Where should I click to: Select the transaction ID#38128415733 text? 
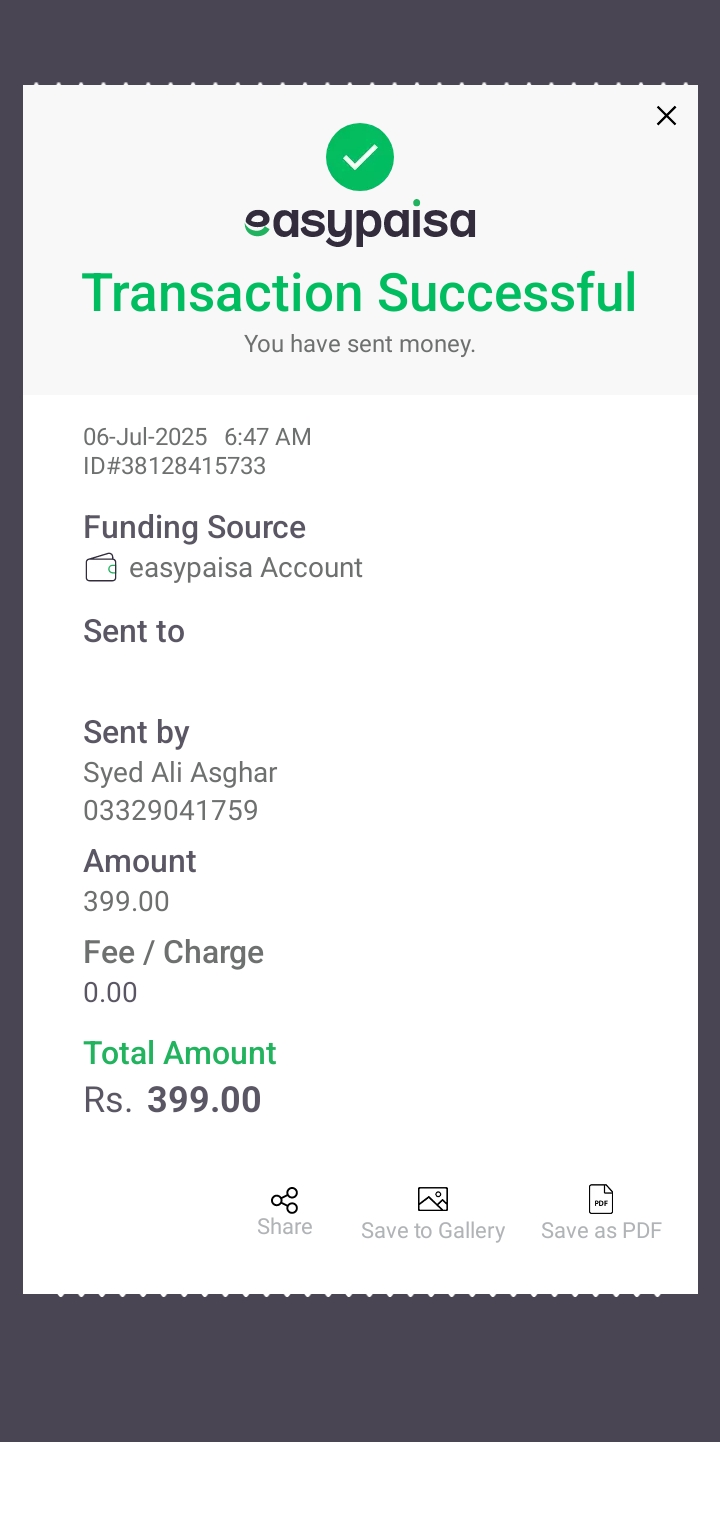coord(175,466)
